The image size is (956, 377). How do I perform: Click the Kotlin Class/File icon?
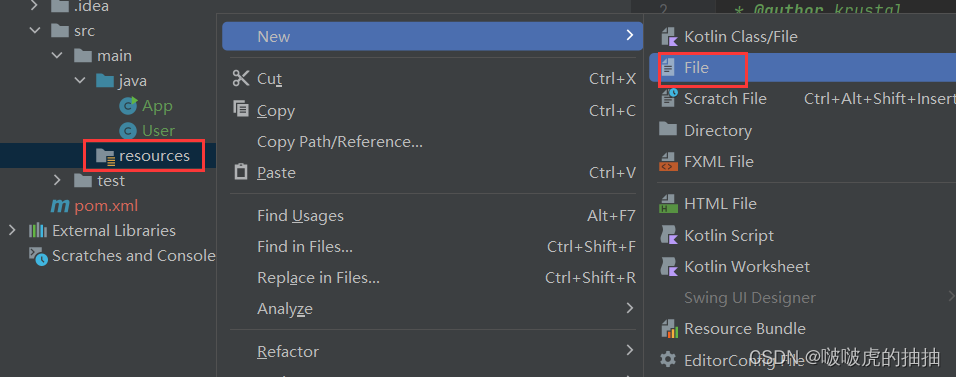click(669, 37)
